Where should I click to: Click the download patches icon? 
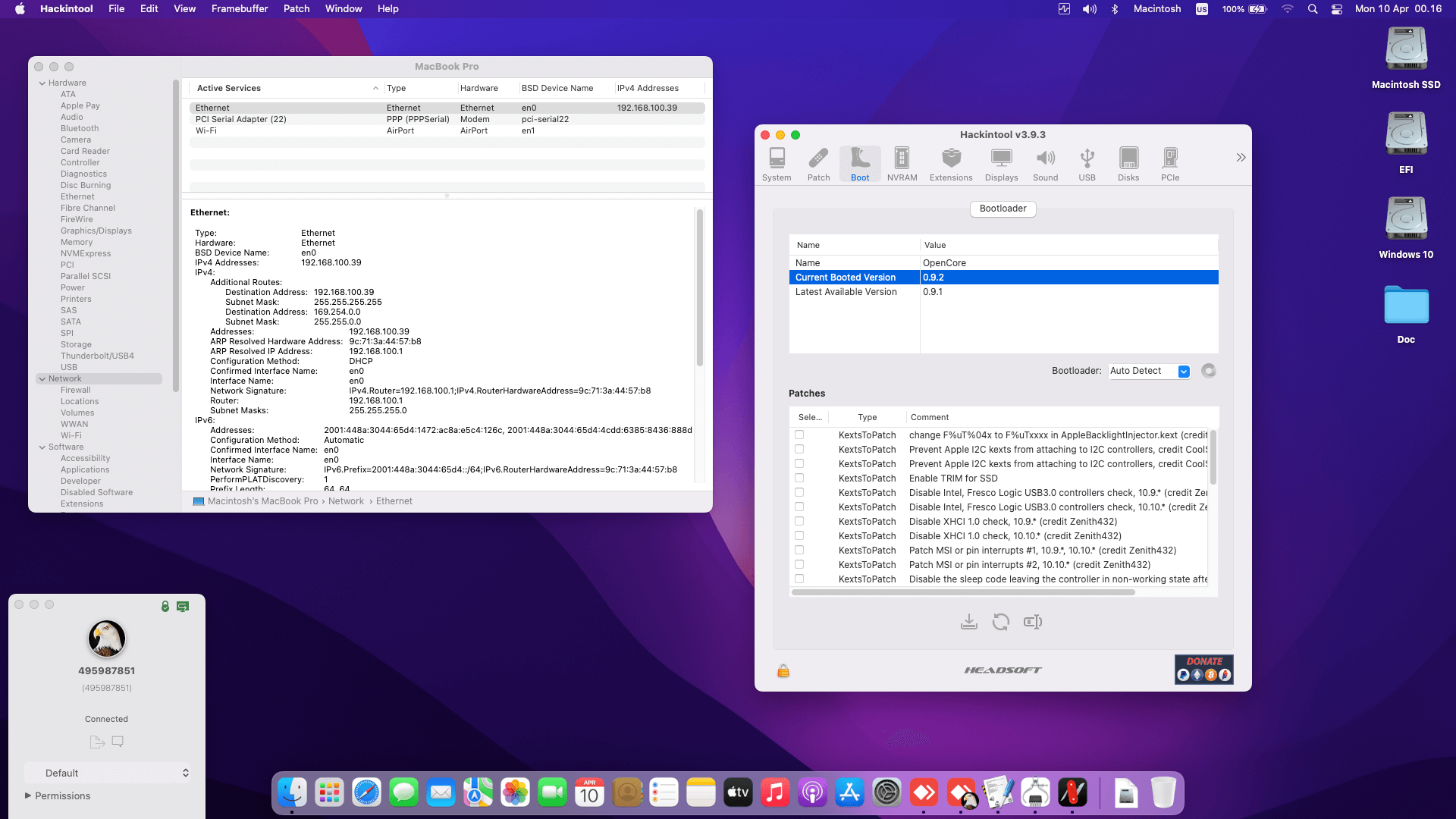pyautogui.click(x=968, y=622)
